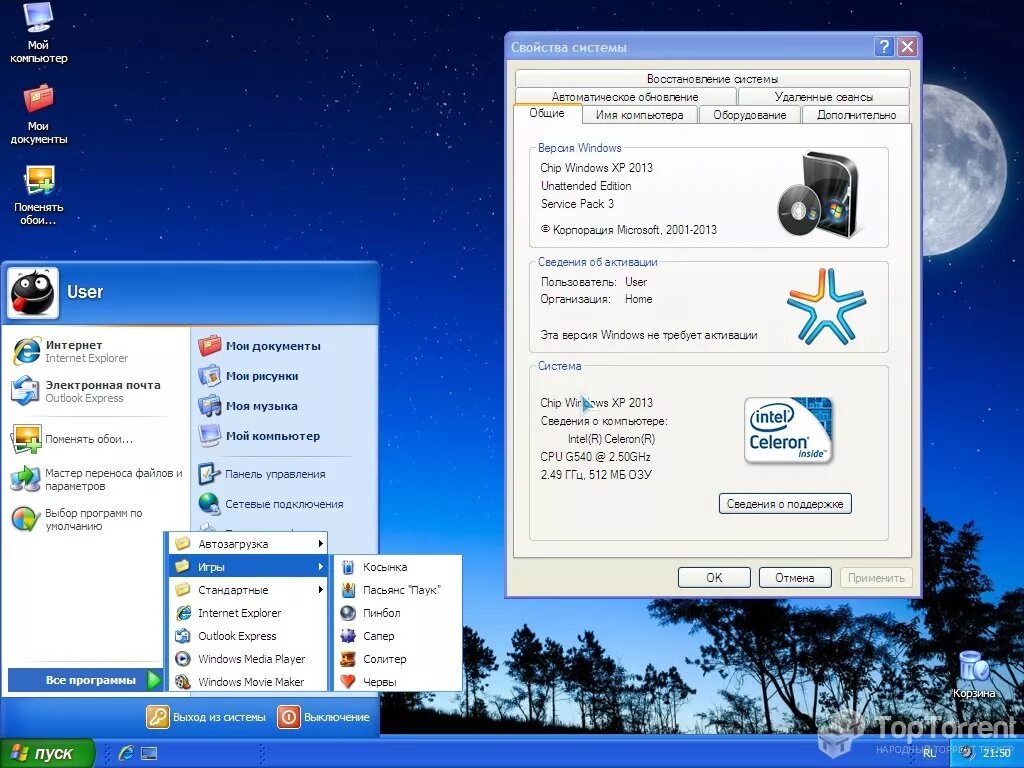
Task: Switch to Автоматическое обновление tab
Action: [x=625, y=97]
